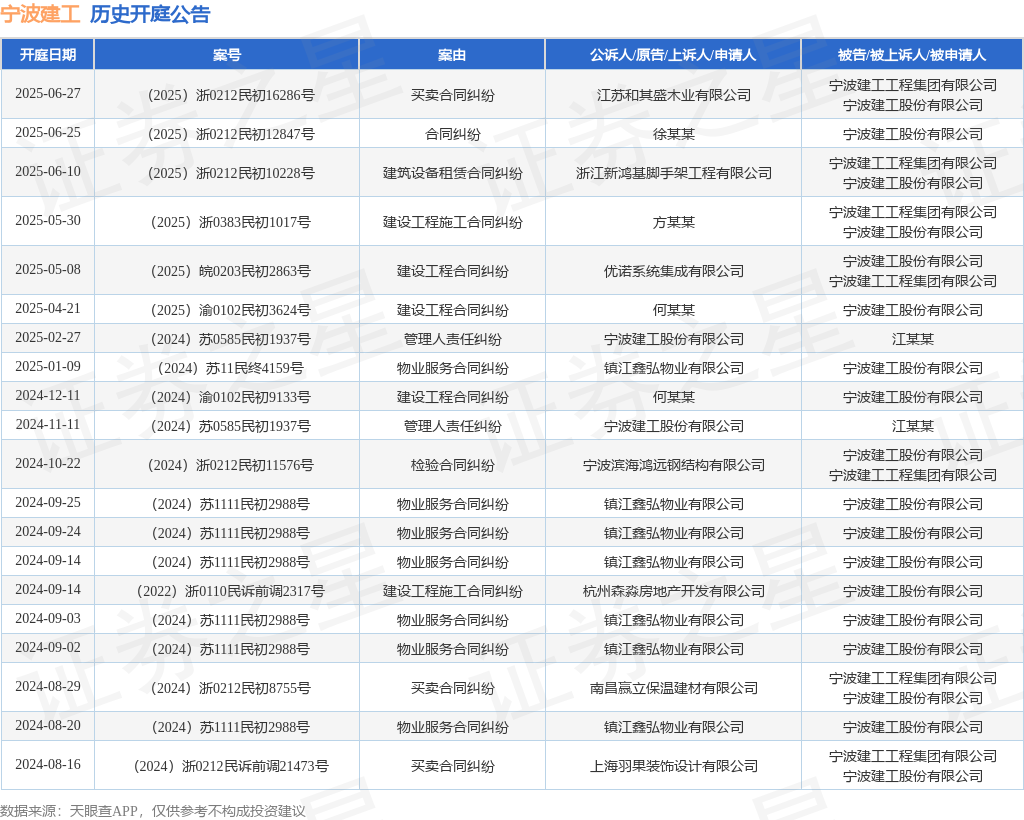Click case number (2024)渝0102民初9133号
Image resolution: width=1024 pixels, height=820 pixels.
231,397
